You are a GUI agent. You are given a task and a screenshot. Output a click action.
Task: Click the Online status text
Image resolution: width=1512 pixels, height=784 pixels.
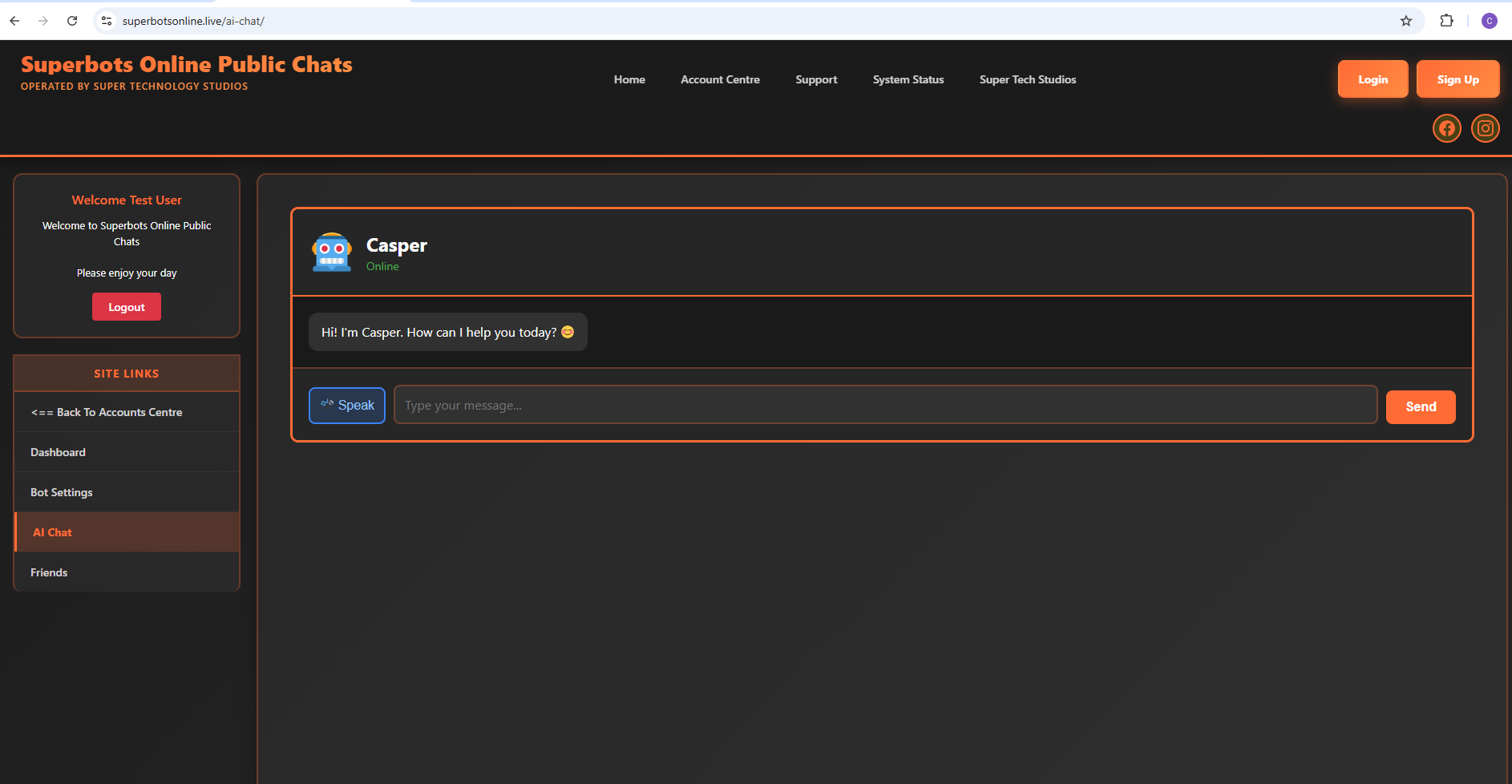coord(382,266)
